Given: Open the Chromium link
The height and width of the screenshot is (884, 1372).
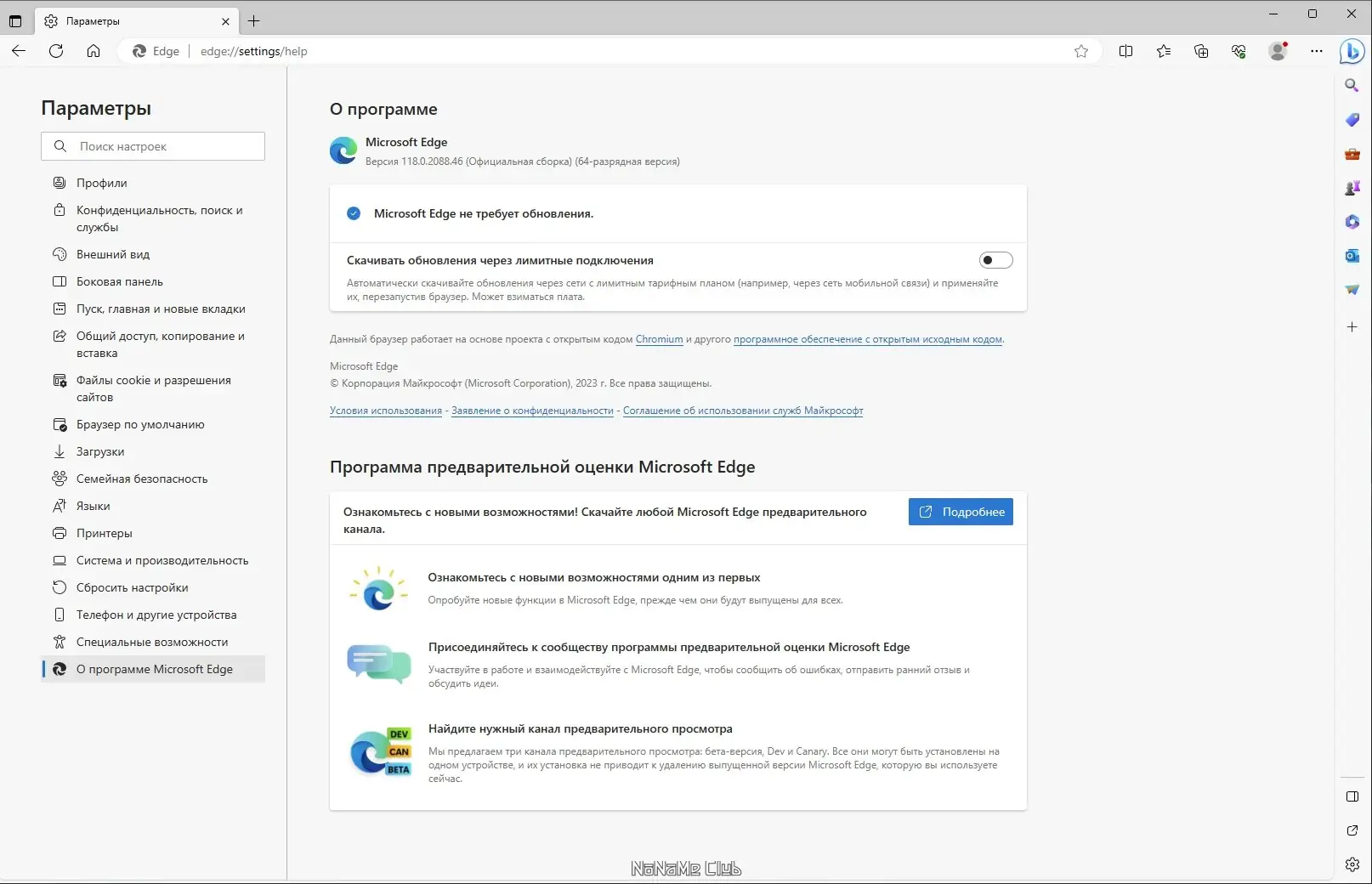Looking at the screenshot, I should pyautogui.click(x=659, y=339).
